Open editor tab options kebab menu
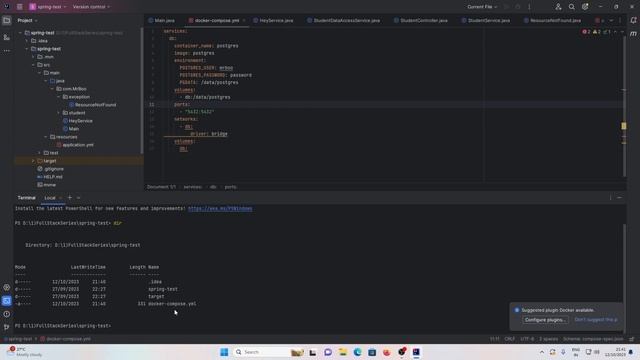Image resolution: width=640 pixels, height=360 pixels. (620, 20)
